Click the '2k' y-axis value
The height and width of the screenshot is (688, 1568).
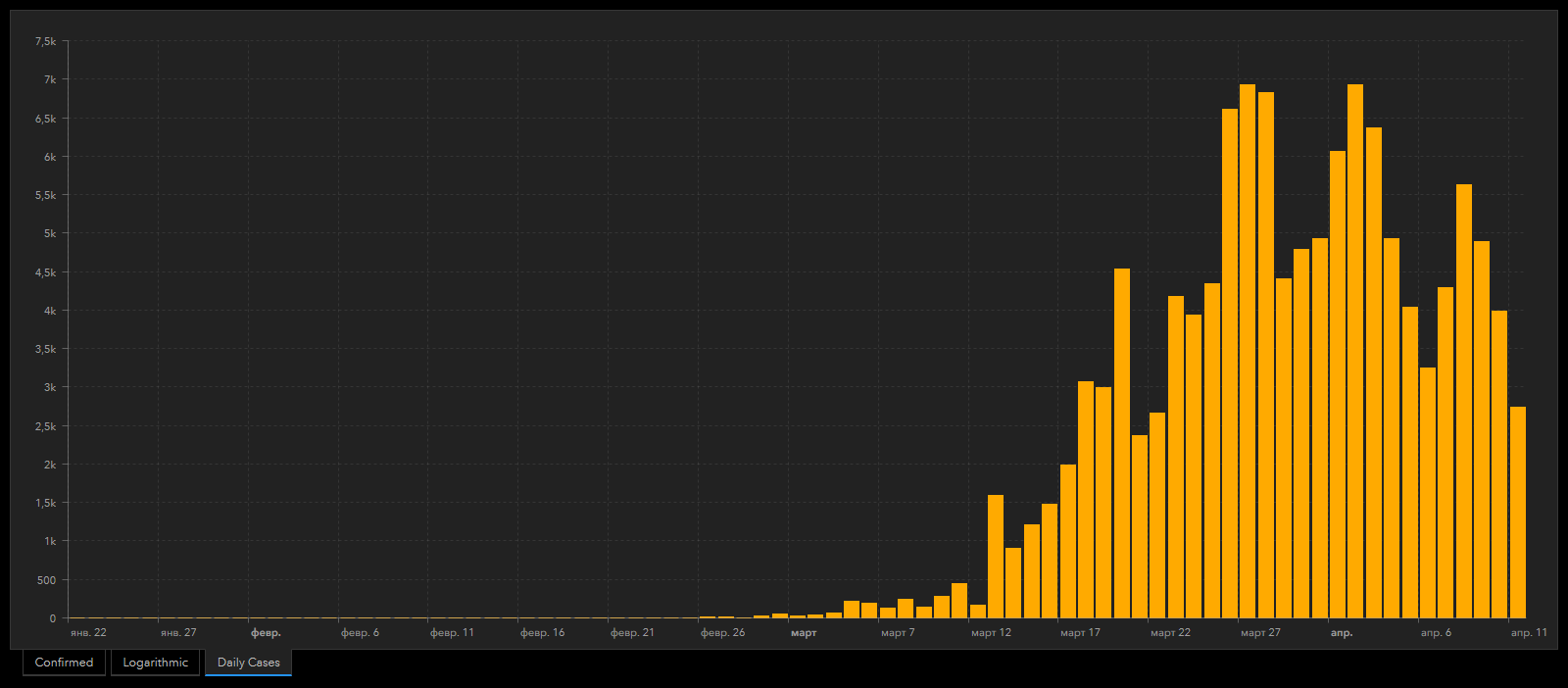[50, 465]
